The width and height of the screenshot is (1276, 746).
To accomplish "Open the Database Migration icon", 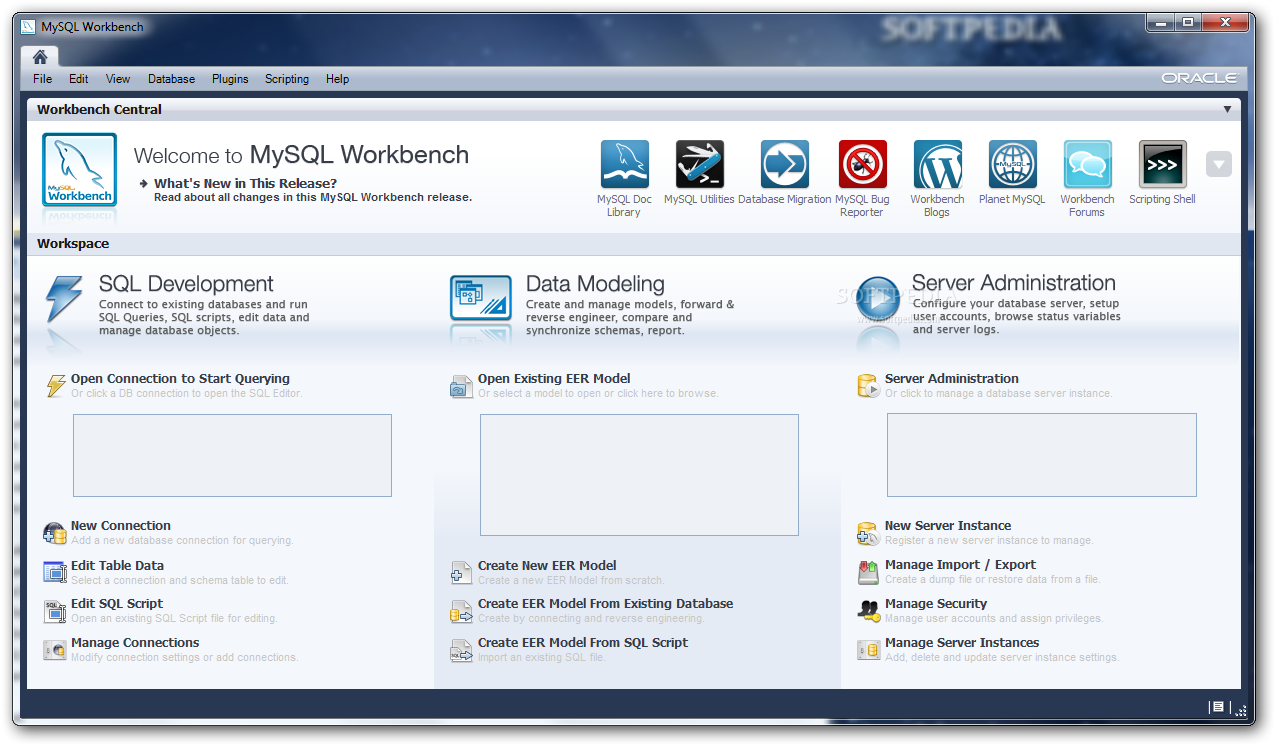I will click(785, 164).
